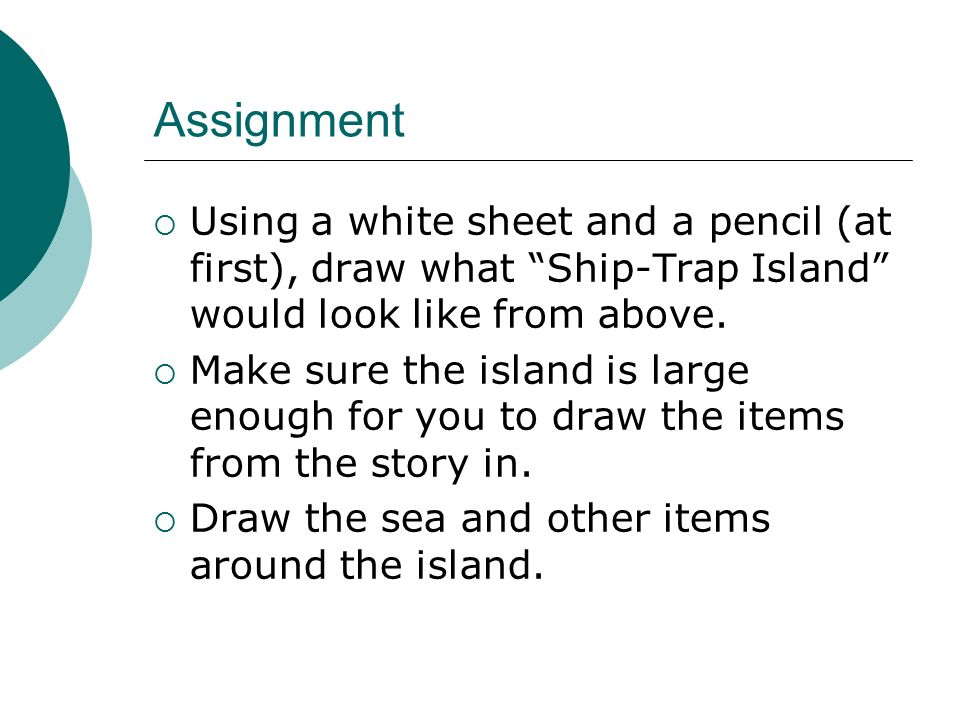Click the first hollow bullet circle
Image resolution: width=960 pixels, height=720 pixels.
[165, 226]
